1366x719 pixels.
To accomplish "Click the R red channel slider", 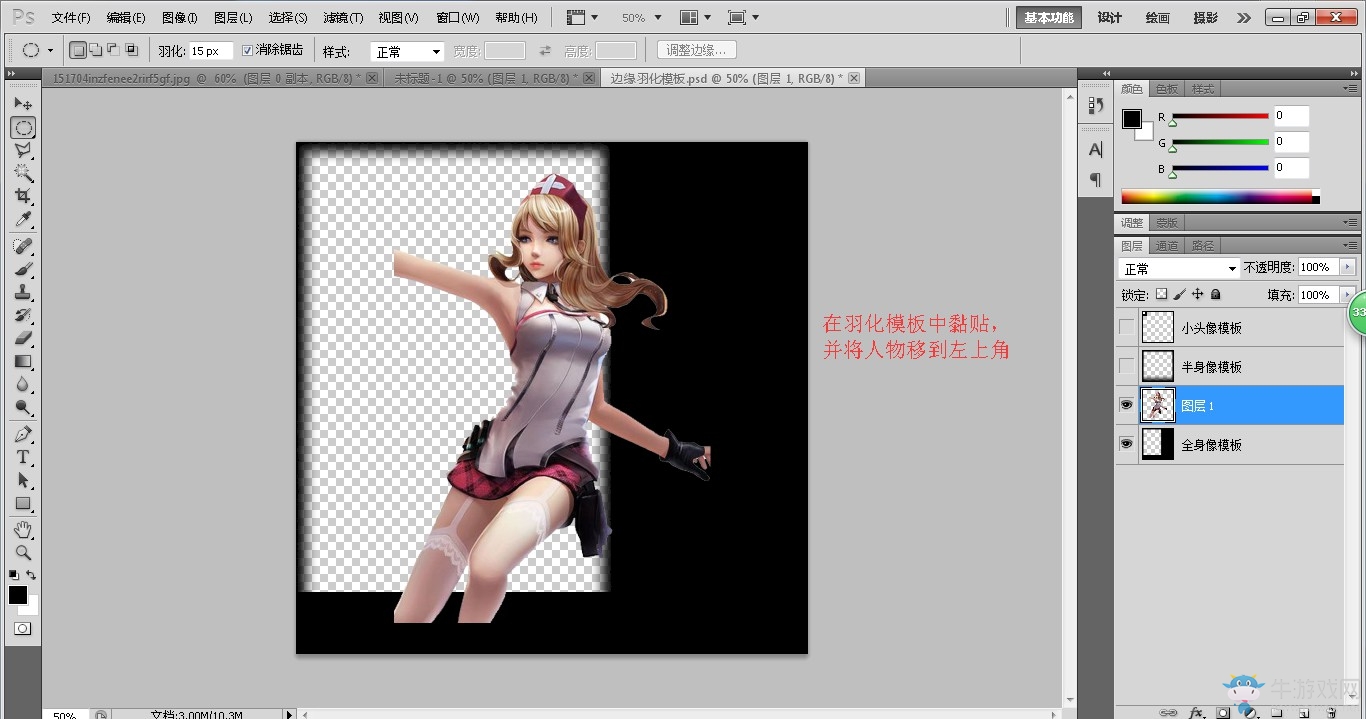I will (1220, 117).
